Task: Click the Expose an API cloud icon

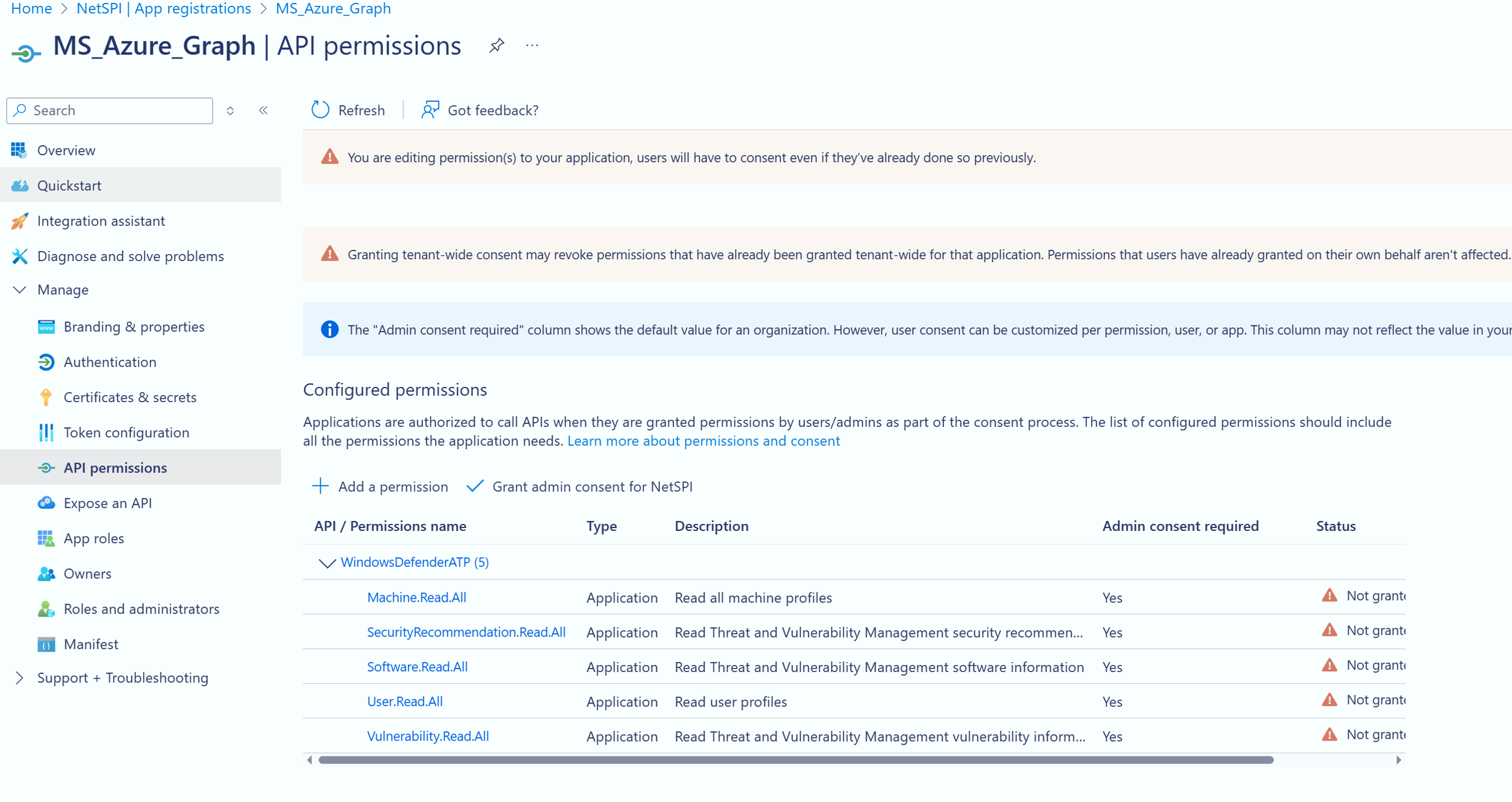Action: click(46, 503)
